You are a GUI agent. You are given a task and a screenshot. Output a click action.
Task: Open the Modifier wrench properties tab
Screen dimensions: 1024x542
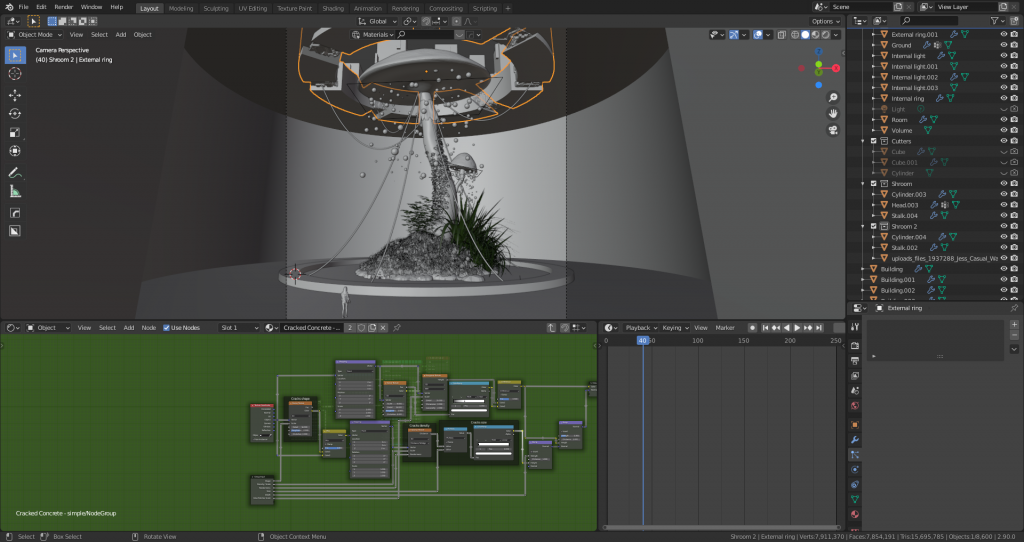click(x=855, y=439)
